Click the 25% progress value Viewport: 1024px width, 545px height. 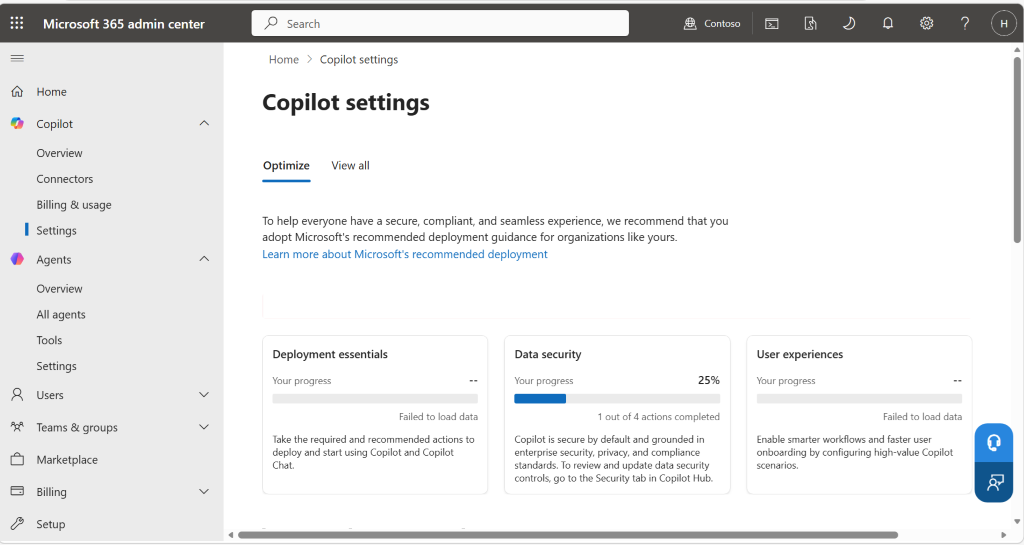pyautogui.click(x=709, y=381)
